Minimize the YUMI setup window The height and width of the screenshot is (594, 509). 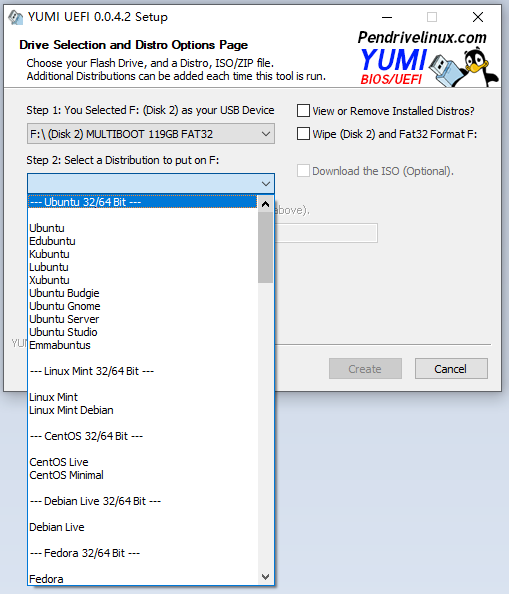387,17
